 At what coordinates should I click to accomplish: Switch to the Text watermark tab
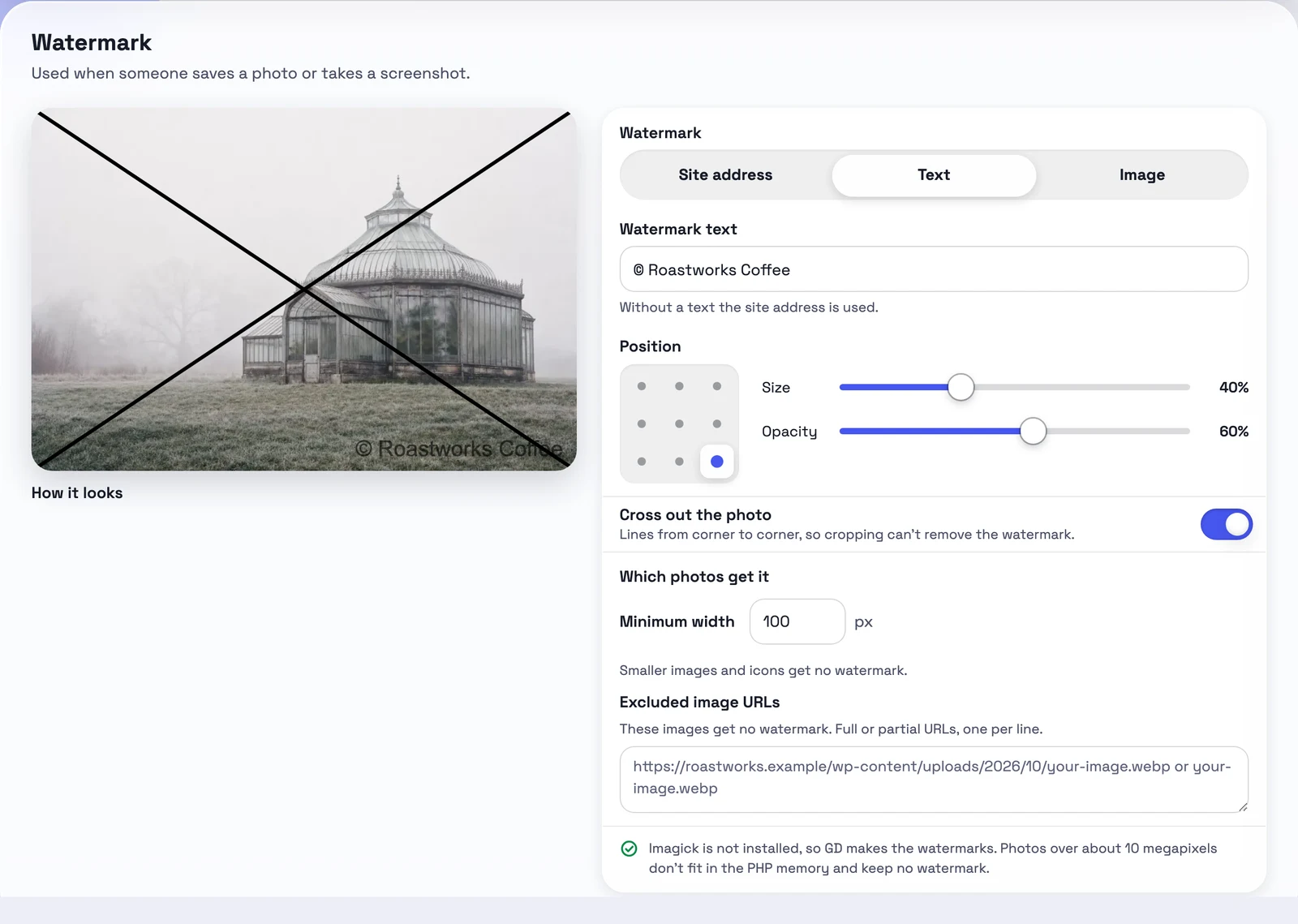pos(934,175)
